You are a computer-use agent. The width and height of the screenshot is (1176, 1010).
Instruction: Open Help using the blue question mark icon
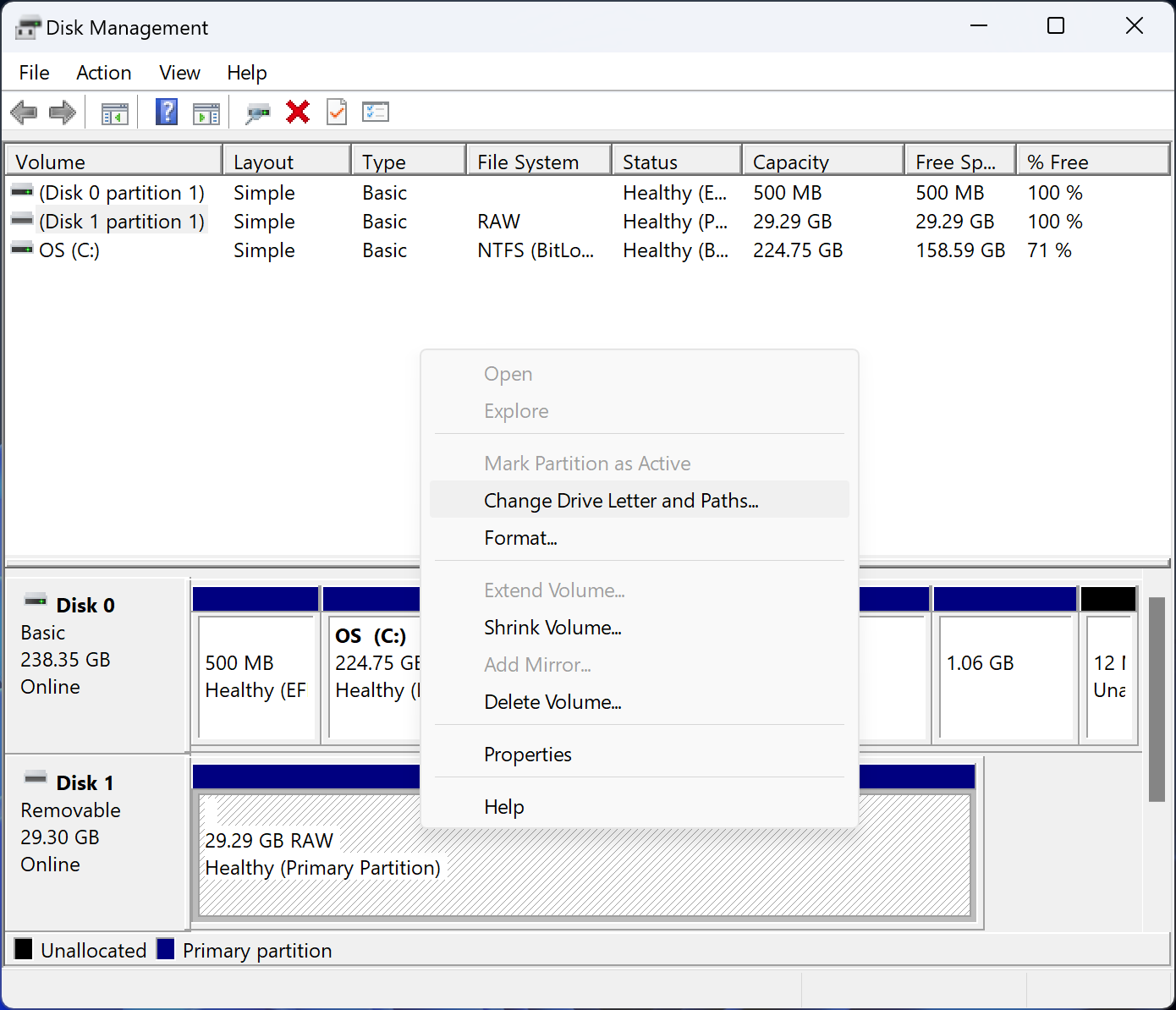click(x=166, y=112)
